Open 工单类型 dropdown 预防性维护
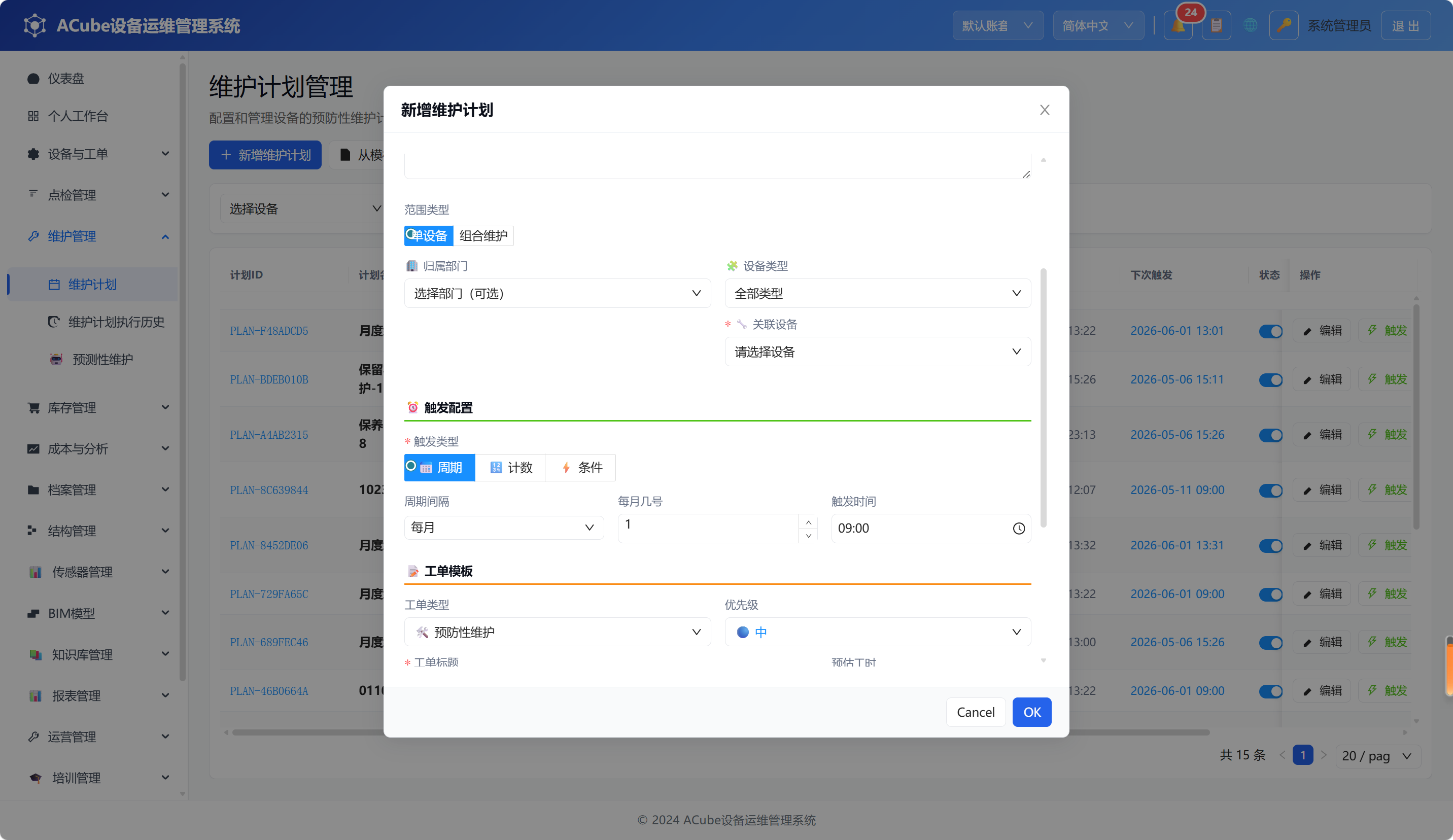The image size is (1453, 840). [x=557, y=632]
